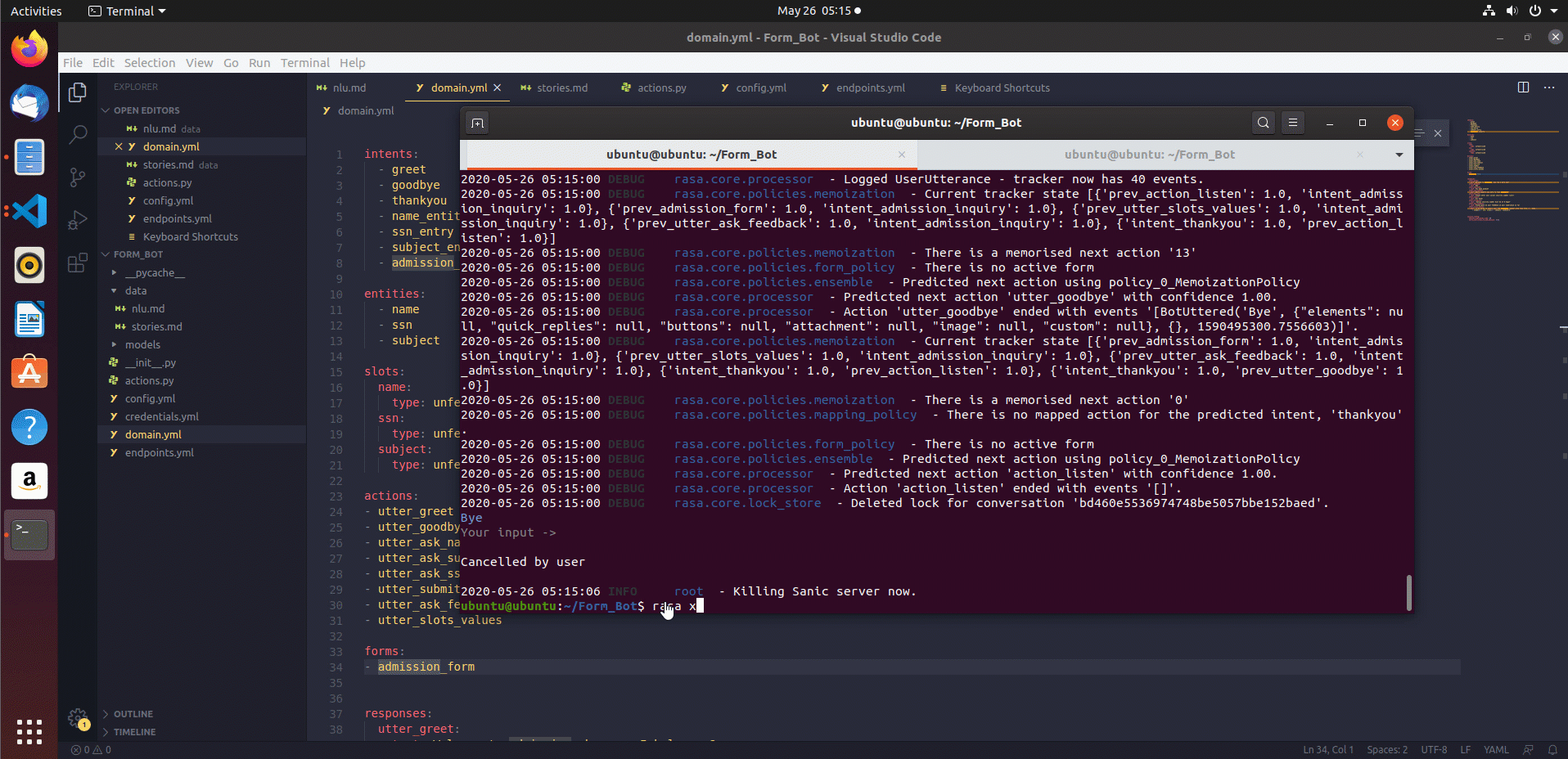Open Rhythmbox from dock
The height and width of the screenshot is (759, 1568).
coord(29,265)
